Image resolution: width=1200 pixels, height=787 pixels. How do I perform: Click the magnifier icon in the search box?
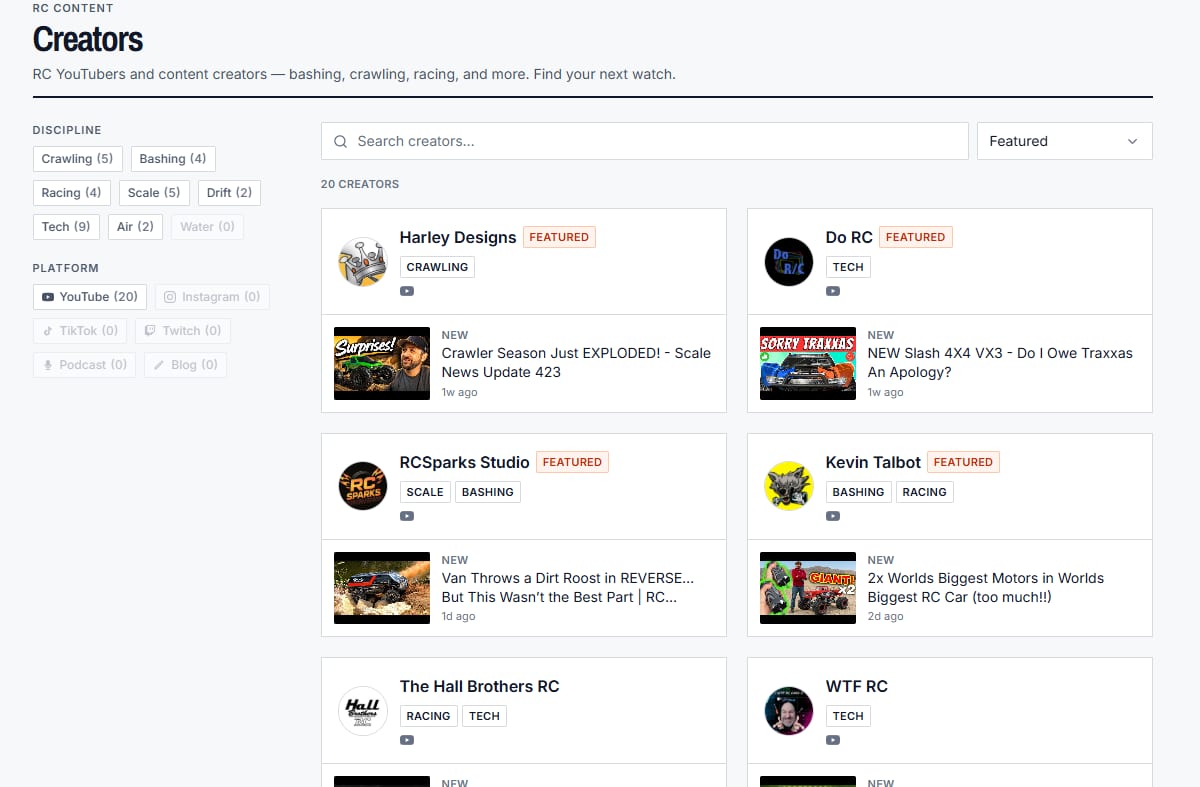pyautogui.click(x=341, y=141)
